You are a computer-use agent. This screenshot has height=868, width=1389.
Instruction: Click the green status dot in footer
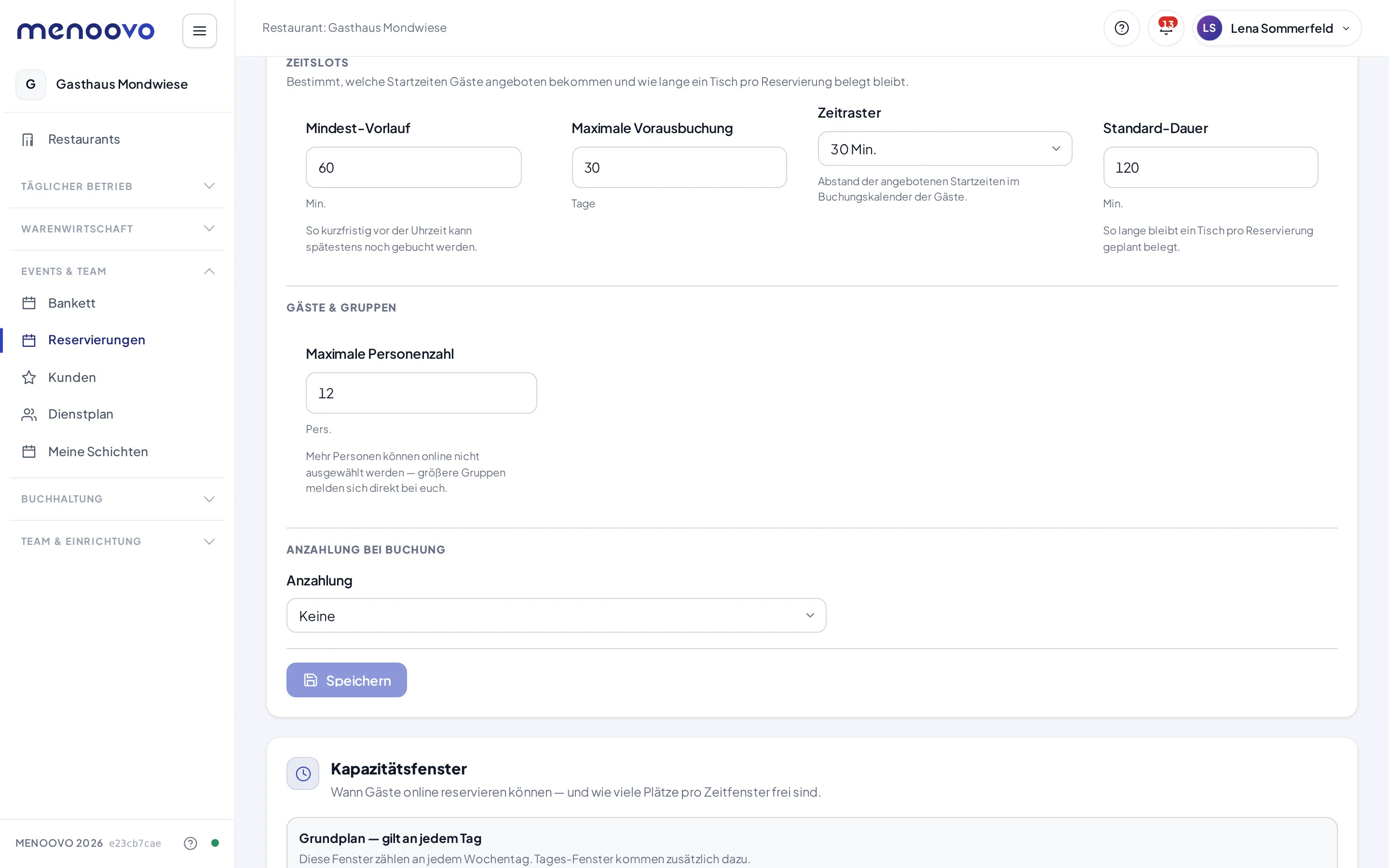click(x=215, y=843)
